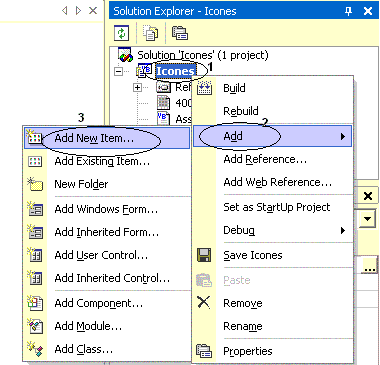Screen dimensions: 380x365
Task: Click the Remove X icon
Action: coord(204,302)
